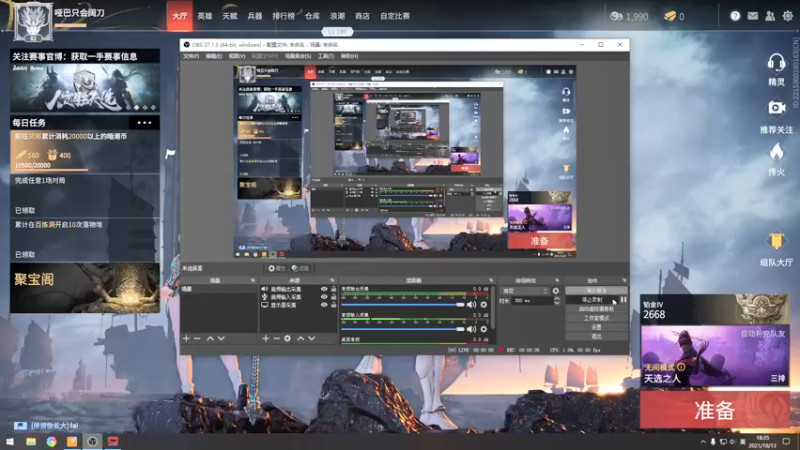Mute the desktop audio speaker icon
The image size is (800, 450).
coord(472,304)
